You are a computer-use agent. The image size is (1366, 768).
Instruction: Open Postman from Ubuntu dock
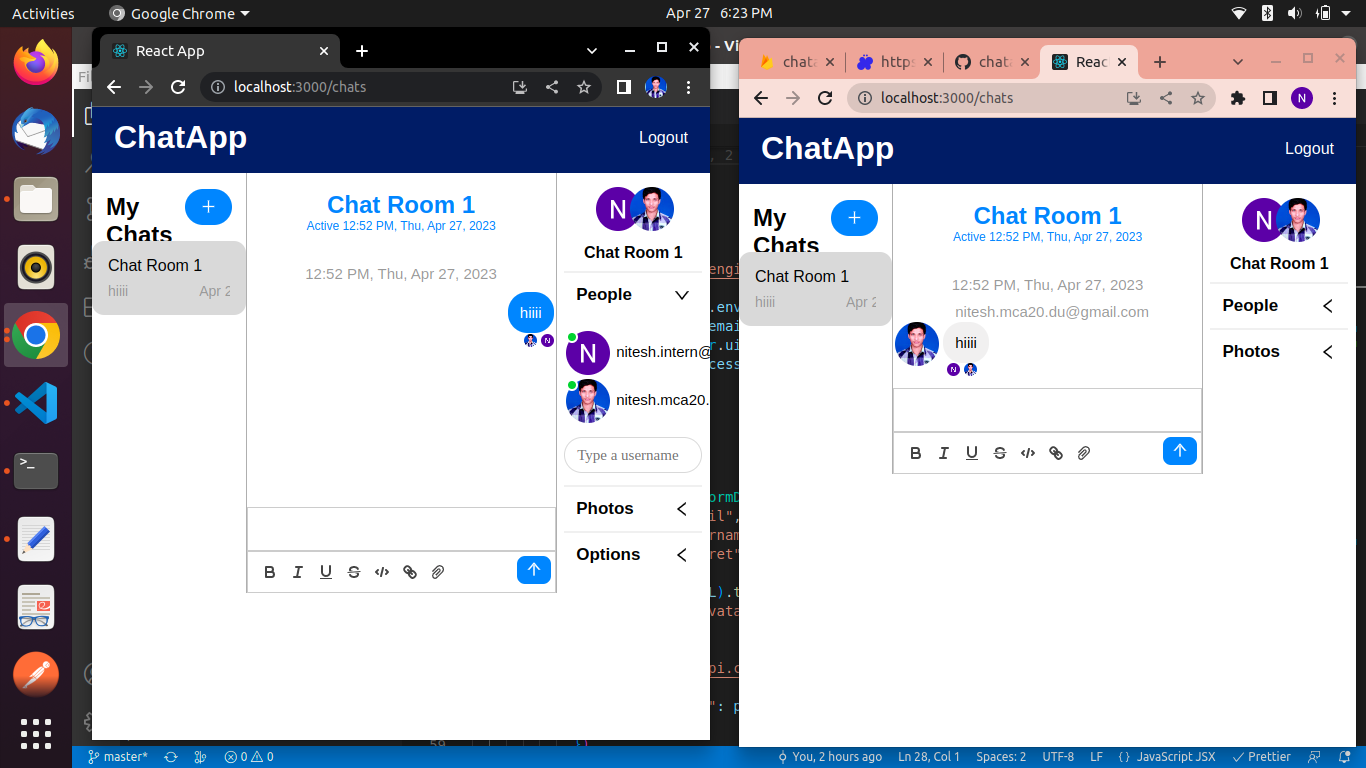click(36, 675)
